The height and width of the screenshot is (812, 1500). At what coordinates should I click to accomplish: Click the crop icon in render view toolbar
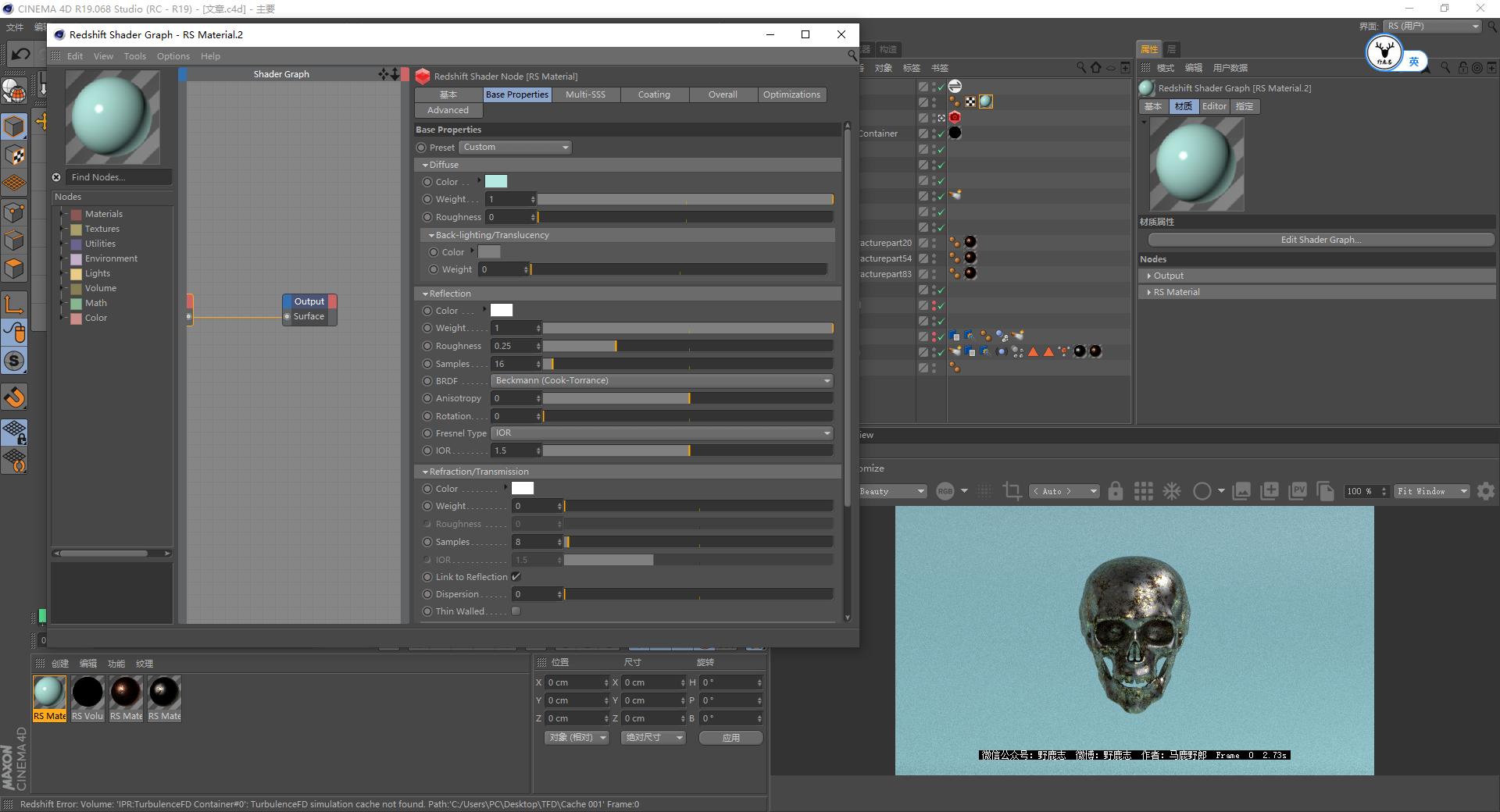coord(1012,492)
